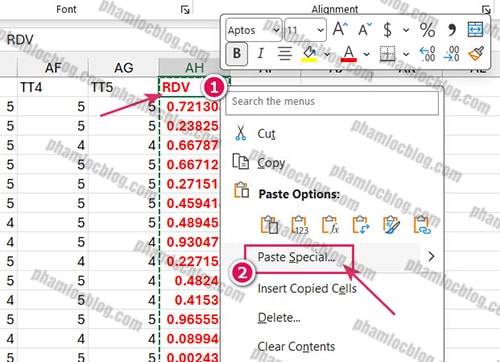The height and width of the screenshot is (362, 500).
Task: Expand Paste Special submenu arrow
Action: point(431,256)
